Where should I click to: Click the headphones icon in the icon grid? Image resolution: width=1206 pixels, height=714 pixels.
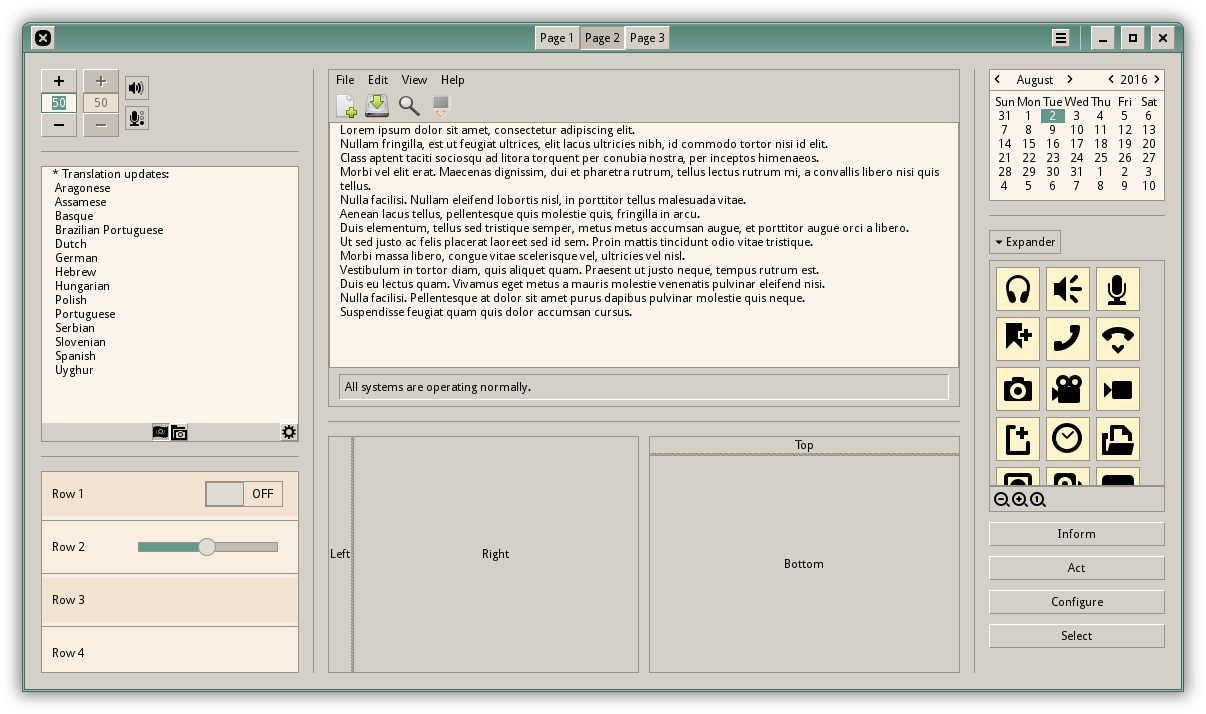pyautogui.click(x=1018, y=289)
